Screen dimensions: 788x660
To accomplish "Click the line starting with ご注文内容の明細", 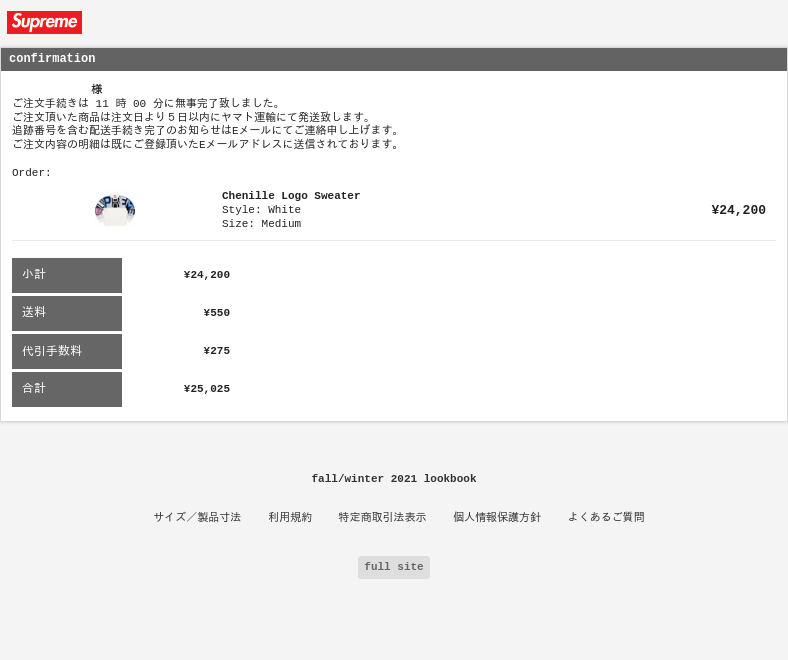I will coord(205,144).
